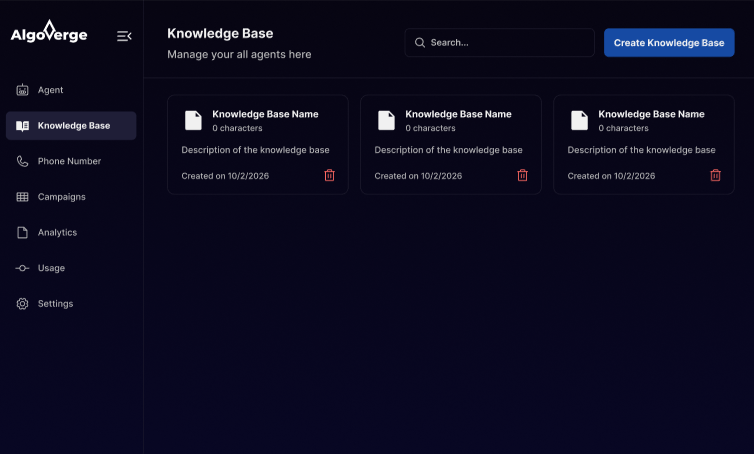Open the first Knowledge Base Name card title
The width and height of the screenshot is (754, 454).
(x=265, y=114)
